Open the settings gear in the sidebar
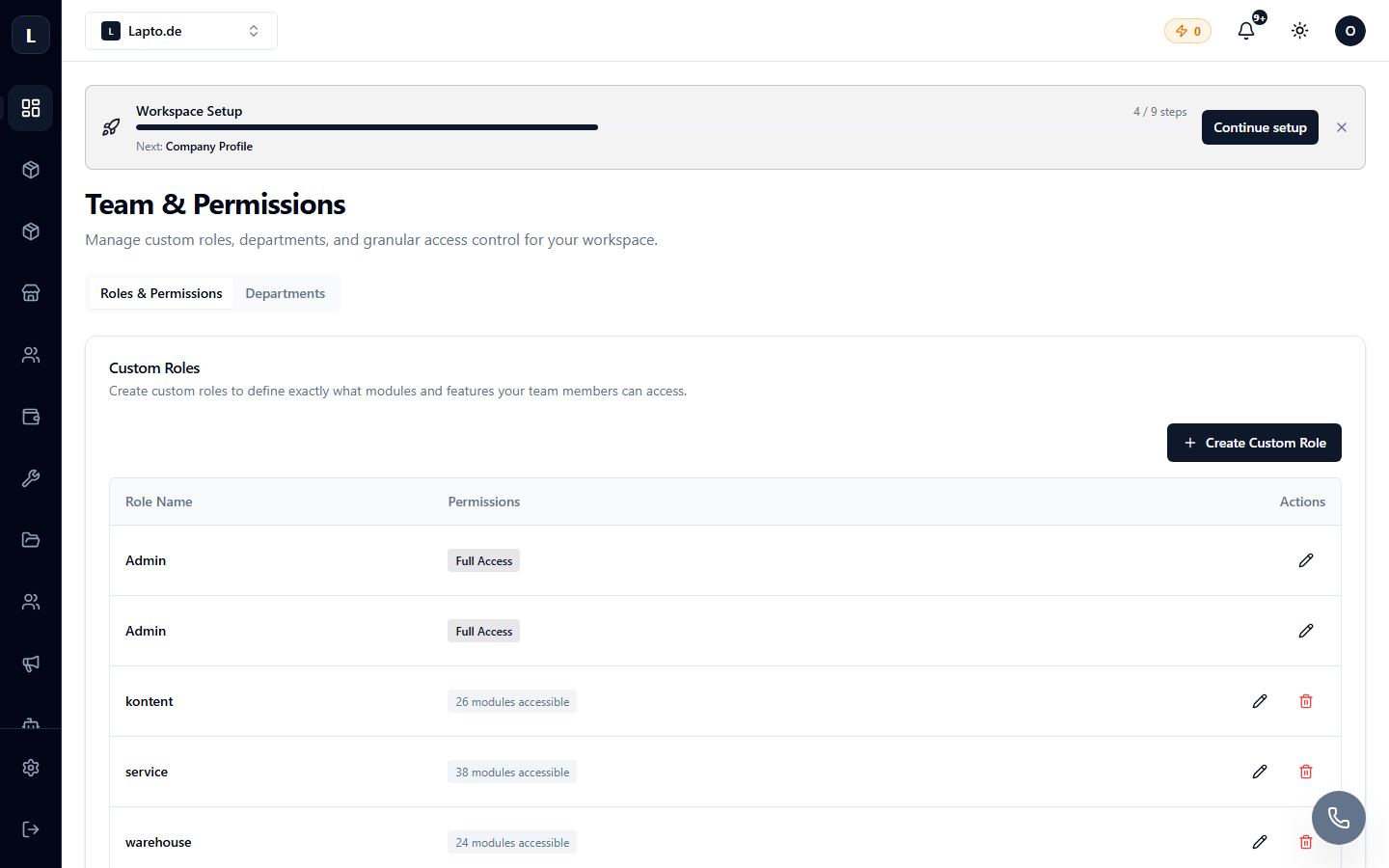The height and width of the screenshot is (868, 1389). [31, 768]
